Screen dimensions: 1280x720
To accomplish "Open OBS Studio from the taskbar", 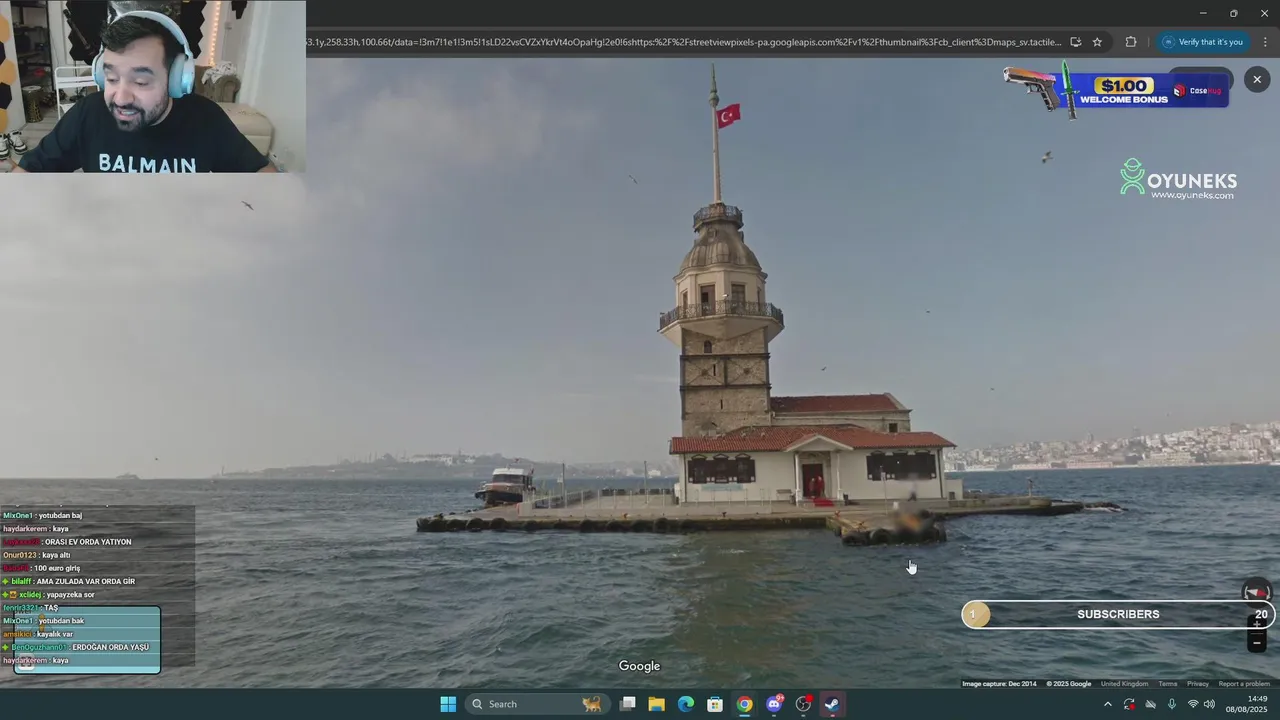I will [x=803, y=704].
